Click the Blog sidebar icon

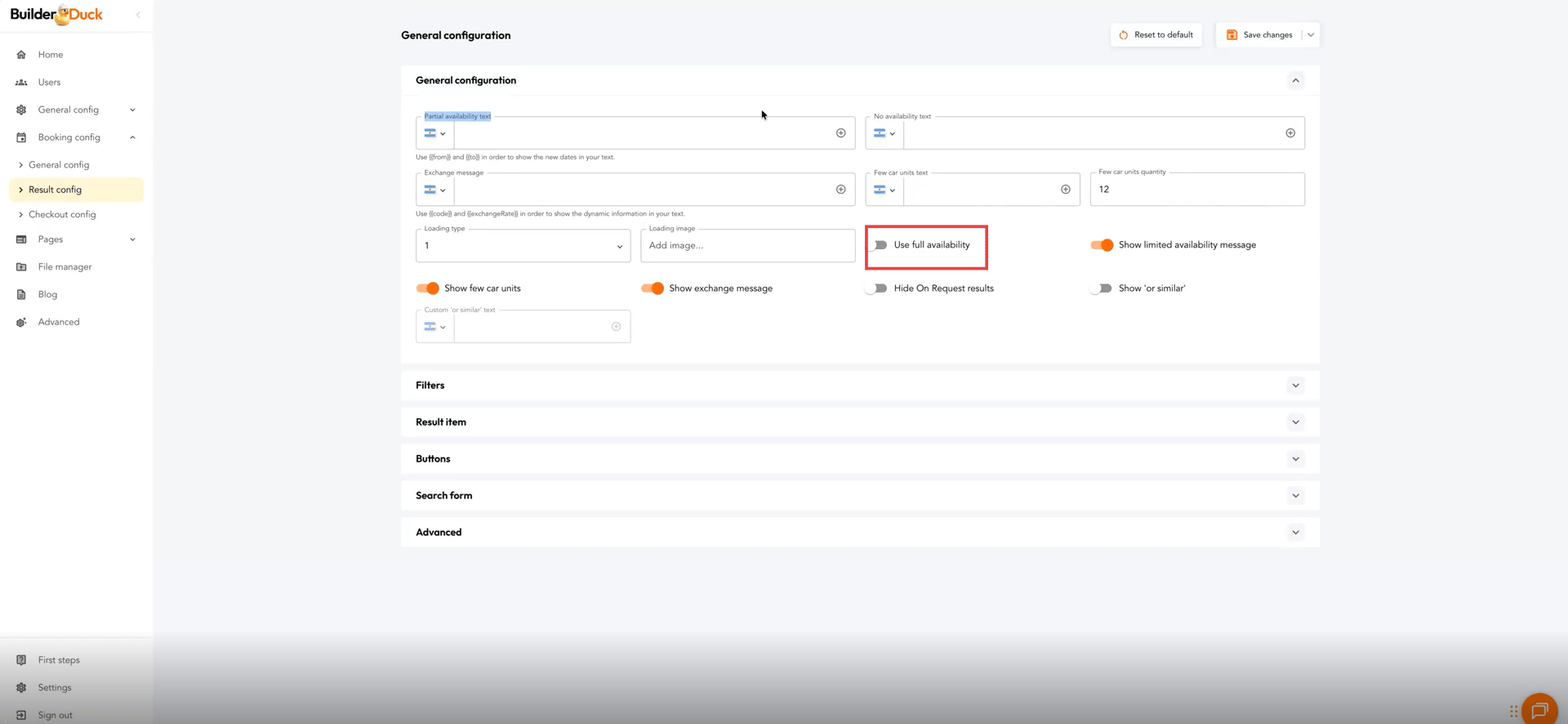point(21,295)
